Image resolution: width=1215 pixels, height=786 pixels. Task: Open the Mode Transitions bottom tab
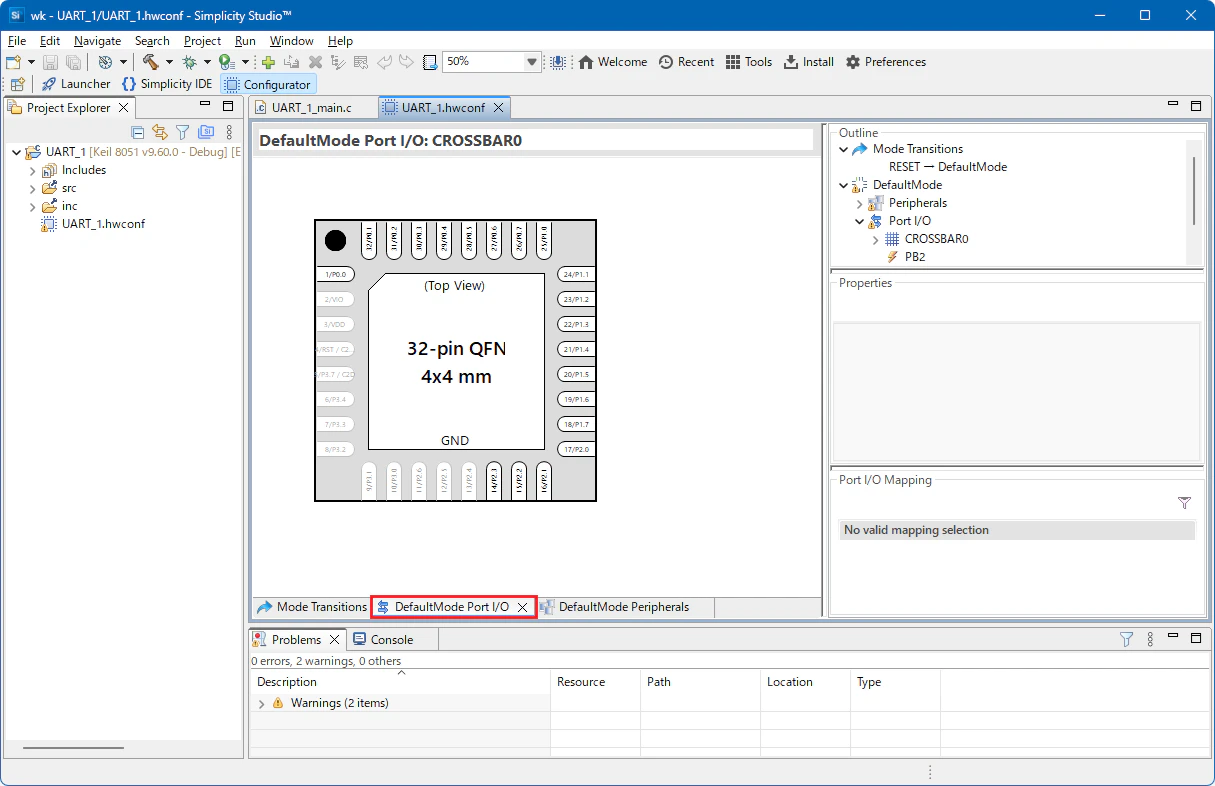[312, 607]
